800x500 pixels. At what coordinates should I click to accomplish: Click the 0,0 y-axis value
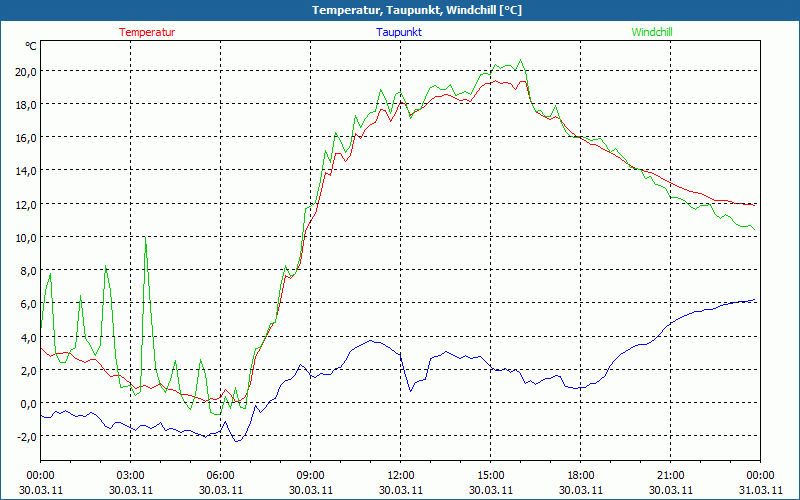[x=29, y=404]
